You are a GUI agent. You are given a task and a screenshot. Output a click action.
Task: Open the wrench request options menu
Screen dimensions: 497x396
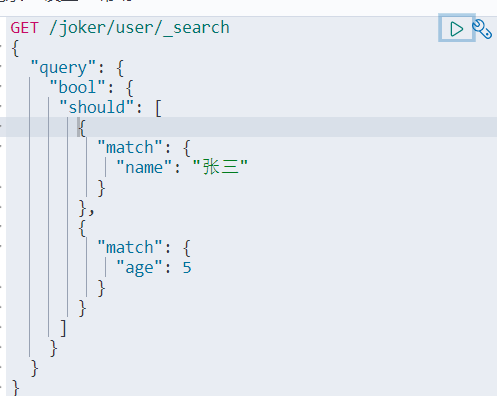(x=482, y=29)
